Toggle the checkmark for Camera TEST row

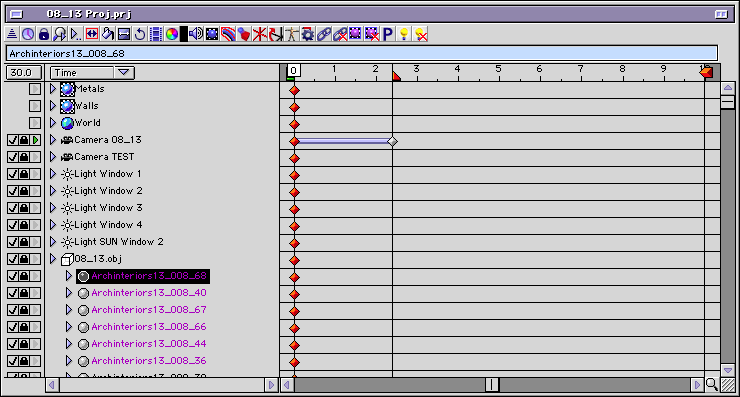13,157
